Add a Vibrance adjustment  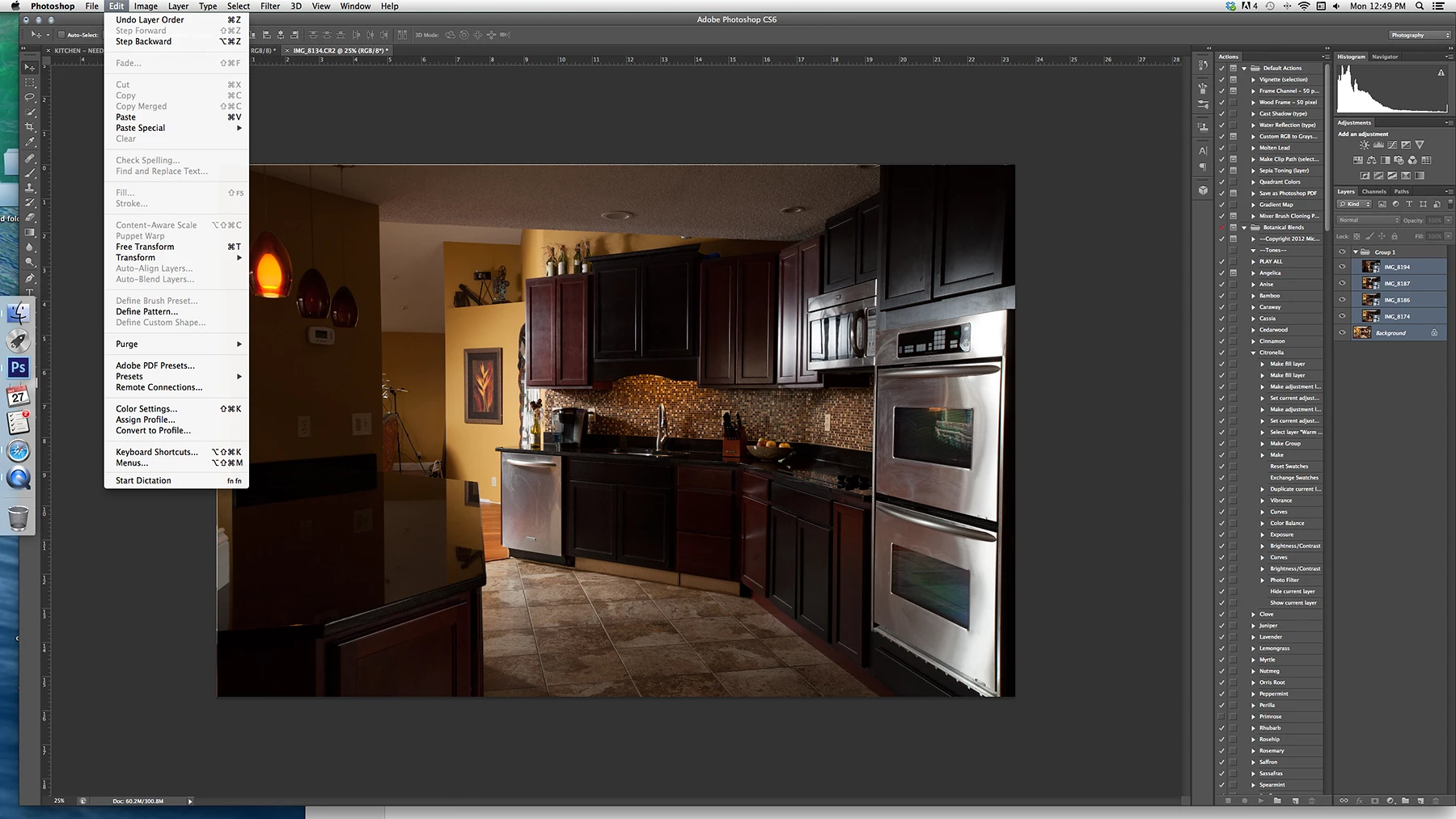coord(1420,145)
